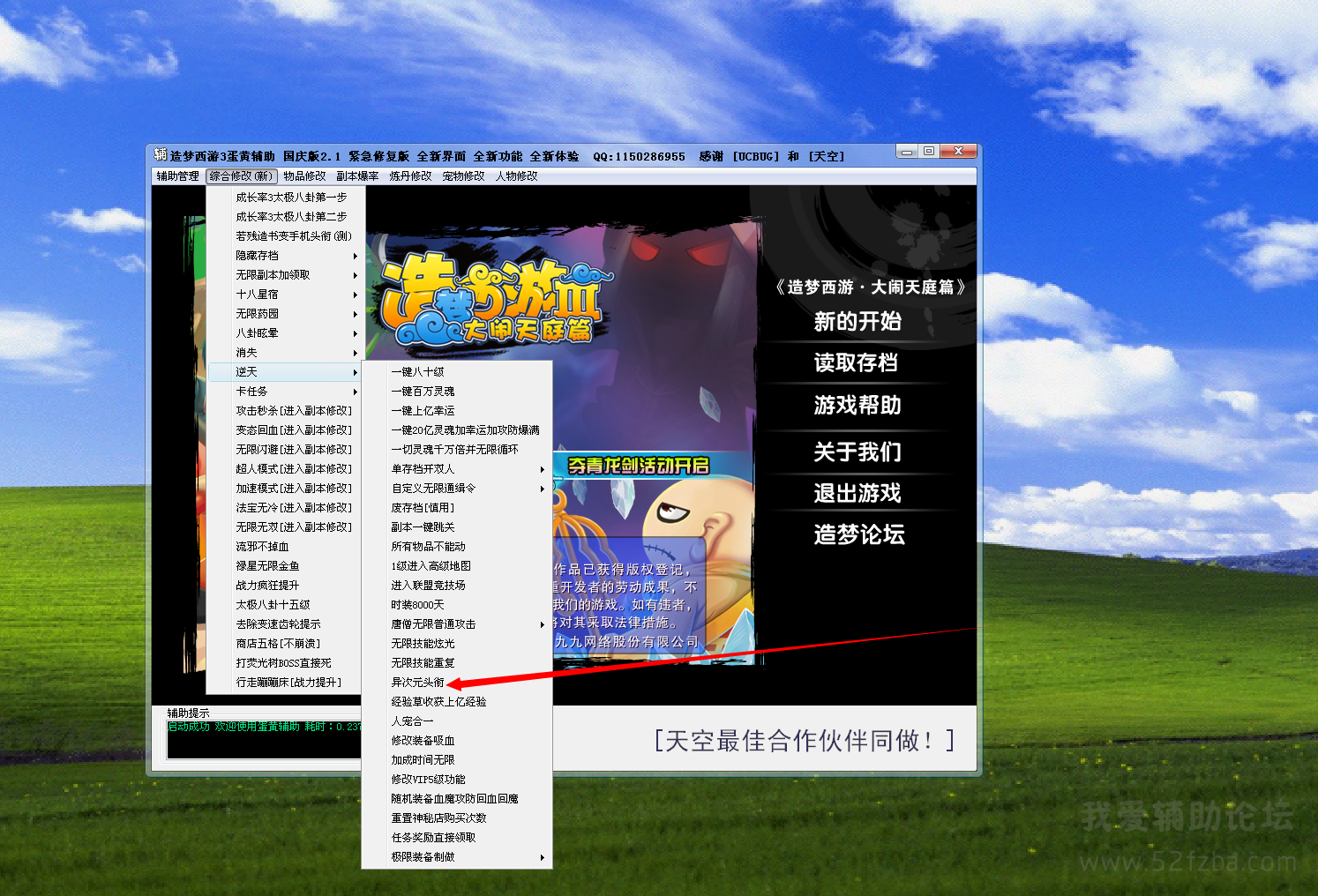Image resolution: width=1318 pixels, height=896 pixels.
Task: Select 禄星无限金鱼 menu entry
Action: click(x=284, y=566)
